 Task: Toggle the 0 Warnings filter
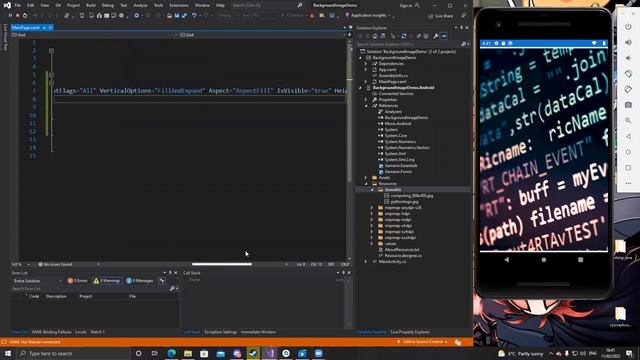coord(107,281)
